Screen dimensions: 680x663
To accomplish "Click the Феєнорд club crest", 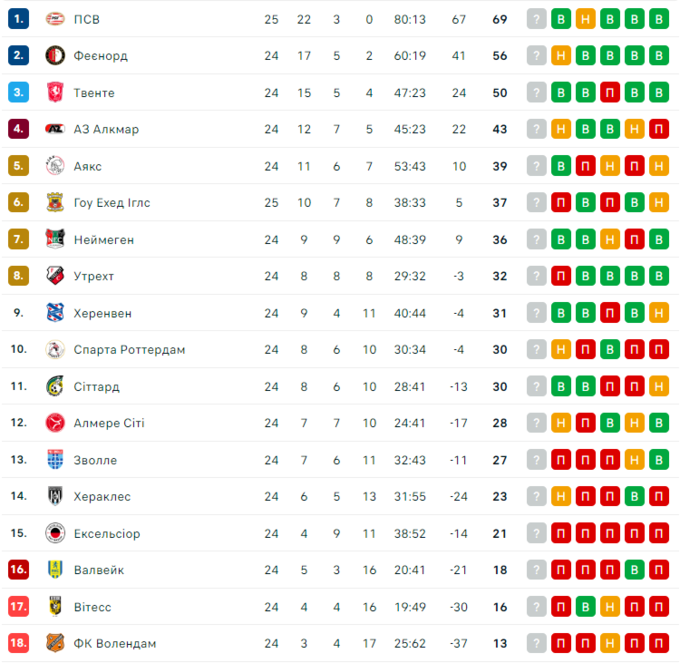I will pyautogui.click(x=55, y=56).
